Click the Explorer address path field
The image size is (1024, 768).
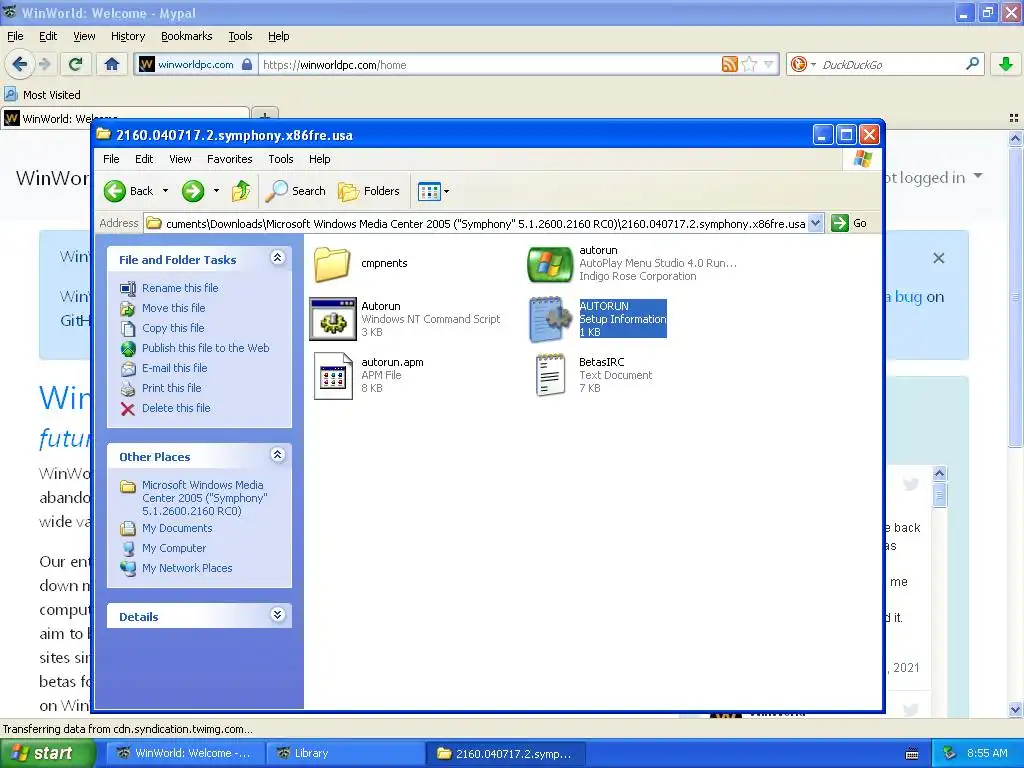coord(475,223)
